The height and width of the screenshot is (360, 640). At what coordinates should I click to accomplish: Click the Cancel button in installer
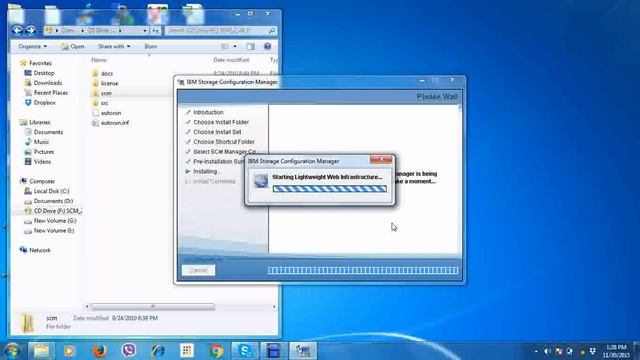[198, 270]
